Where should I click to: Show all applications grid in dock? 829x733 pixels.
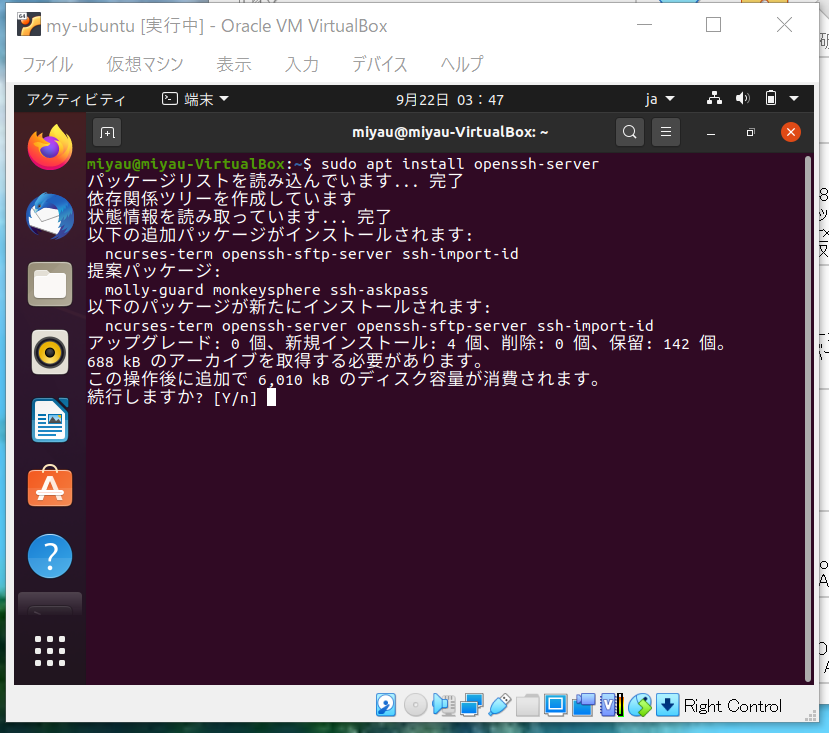pyautogui.click(x=50, y=651)
